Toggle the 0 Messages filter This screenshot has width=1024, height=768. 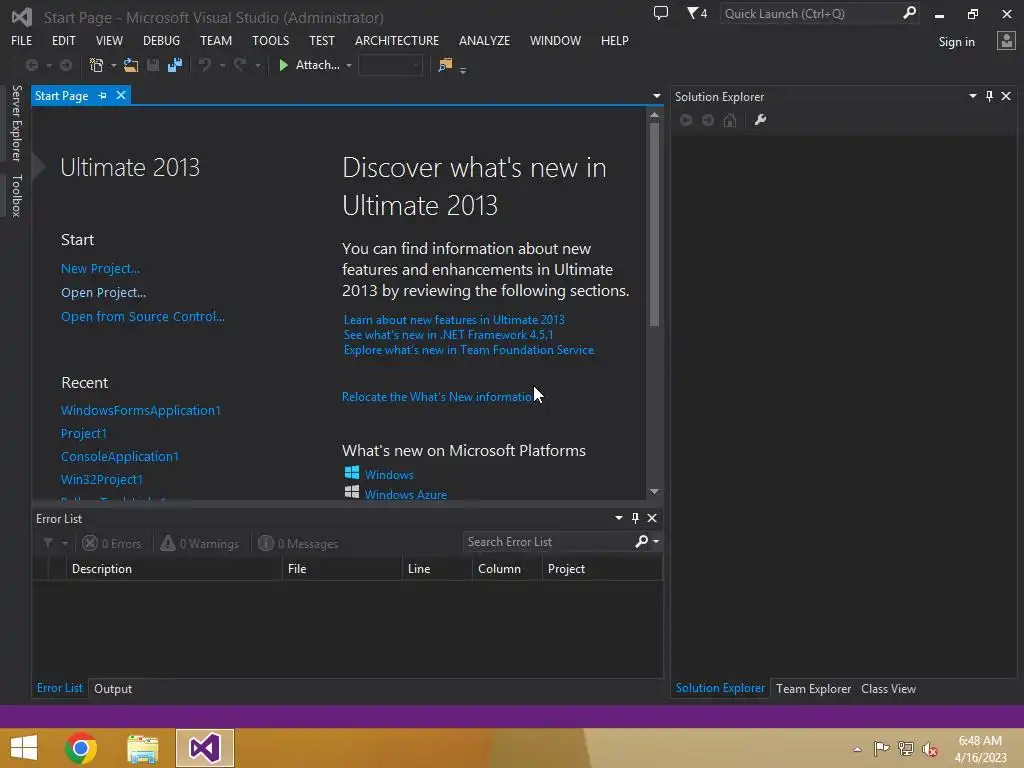tap(298, 543)
